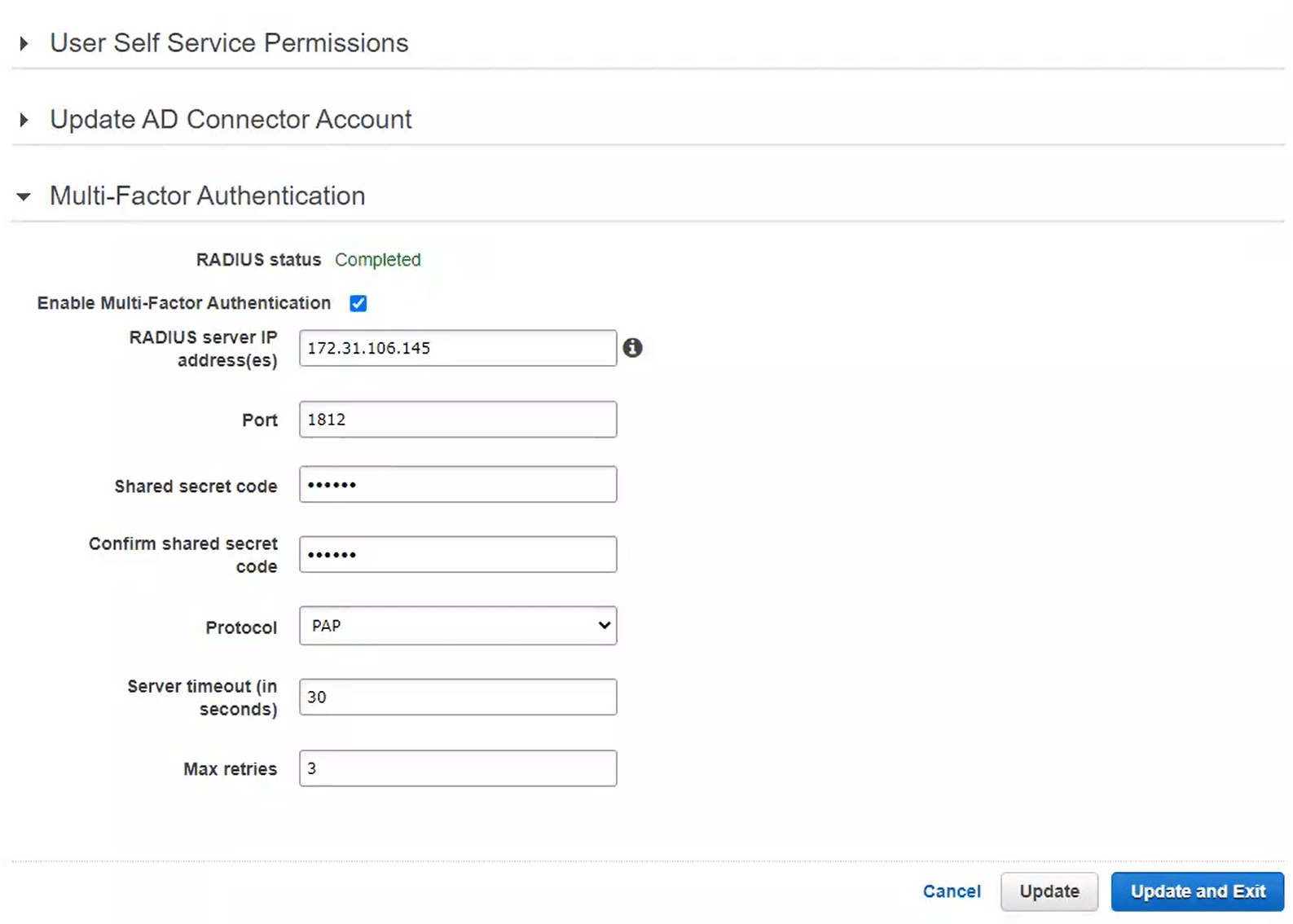Expand Update AD Connector Account section

coord(24,120)
